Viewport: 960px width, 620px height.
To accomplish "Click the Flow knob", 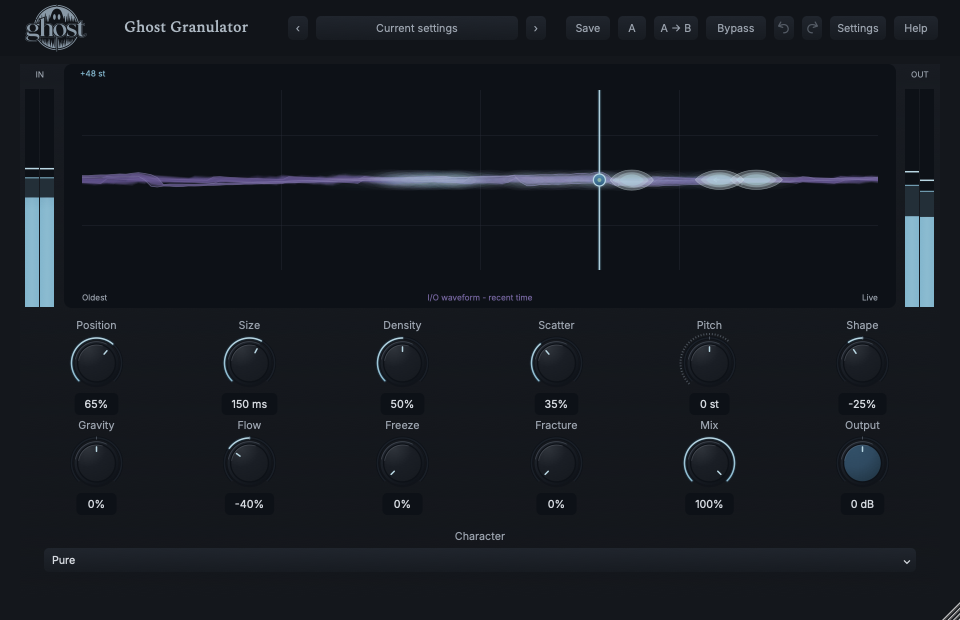I will (x=249, y=463).
